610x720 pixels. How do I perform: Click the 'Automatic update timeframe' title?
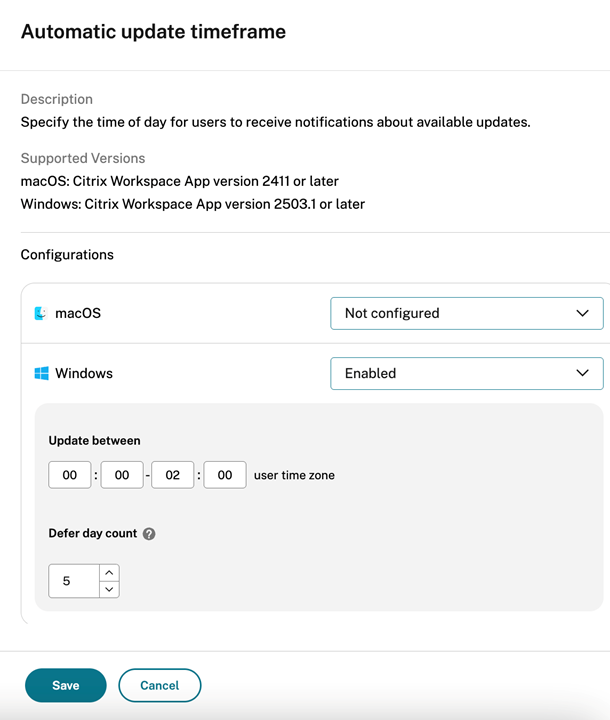click(x=153, y=32)
